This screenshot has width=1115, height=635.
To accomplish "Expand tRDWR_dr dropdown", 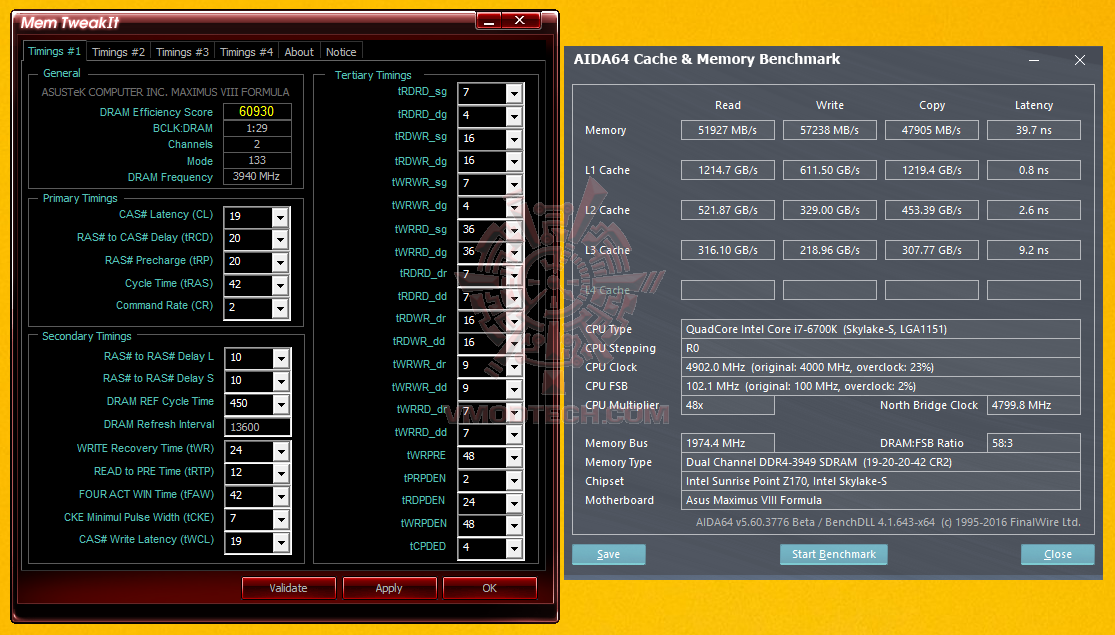I will (514, 320).
